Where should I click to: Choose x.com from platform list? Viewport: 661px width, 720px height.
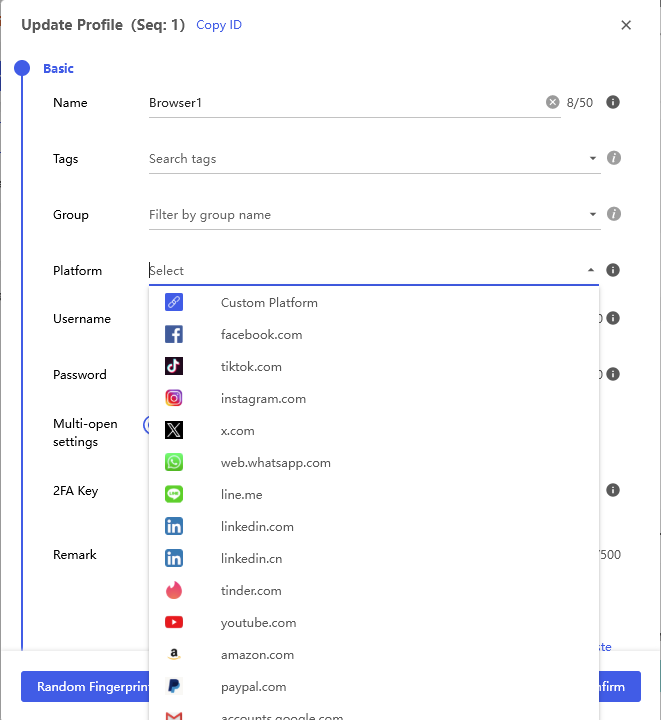click(374, 430)
